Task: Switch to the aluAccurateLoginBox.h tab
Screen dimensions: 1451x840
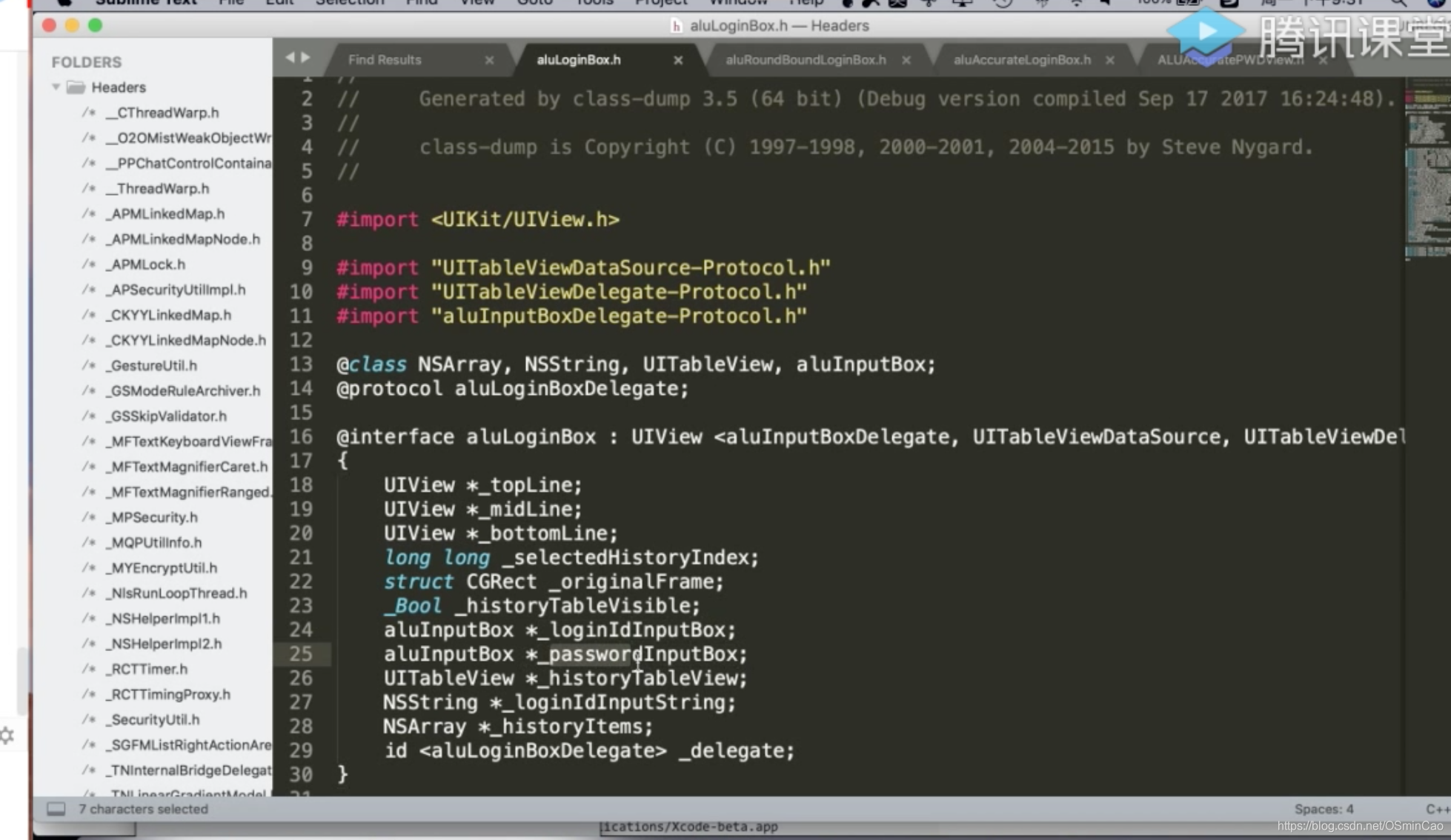Action: click(x=1021, y=60)
